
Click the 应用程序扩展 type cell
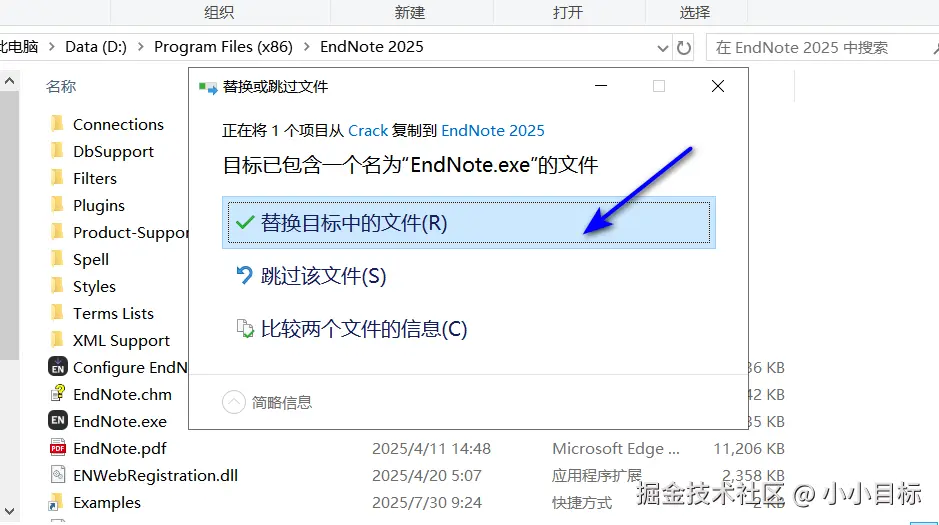(596, 476)
